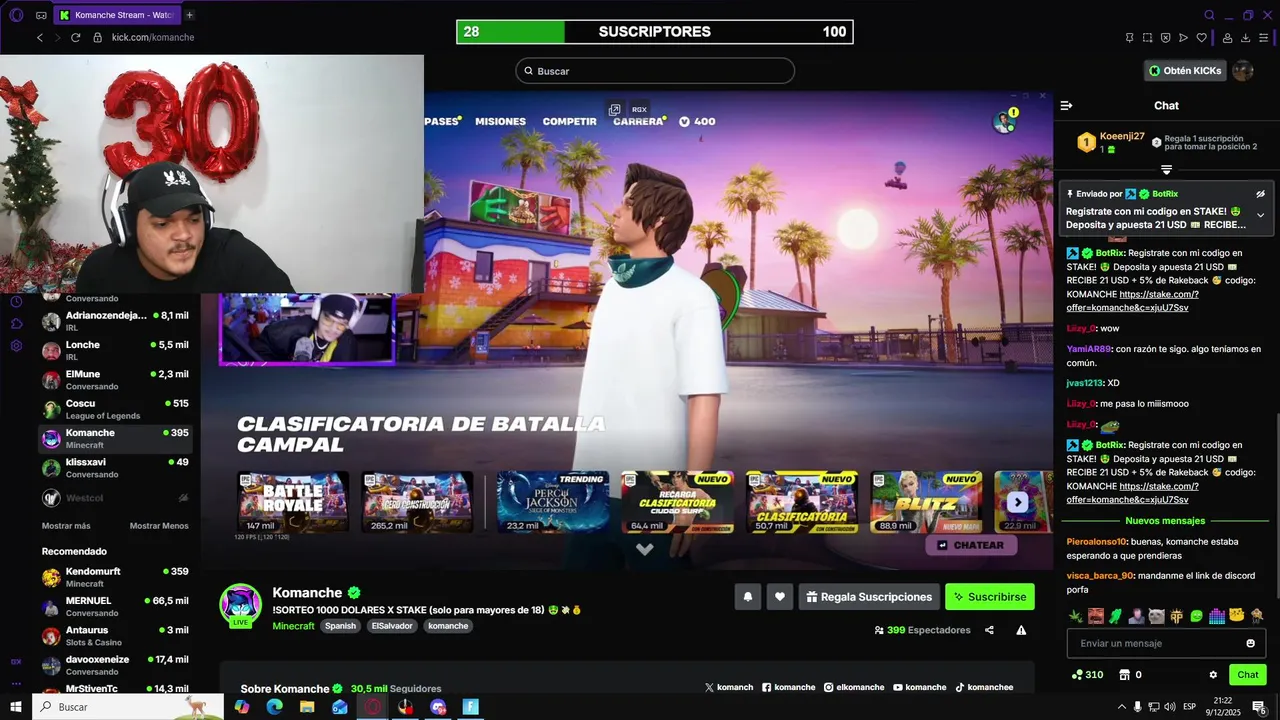Expand the gift leaderboard handle
The height and width of the screenshot is (720, 1280).
click(1166, 170)
